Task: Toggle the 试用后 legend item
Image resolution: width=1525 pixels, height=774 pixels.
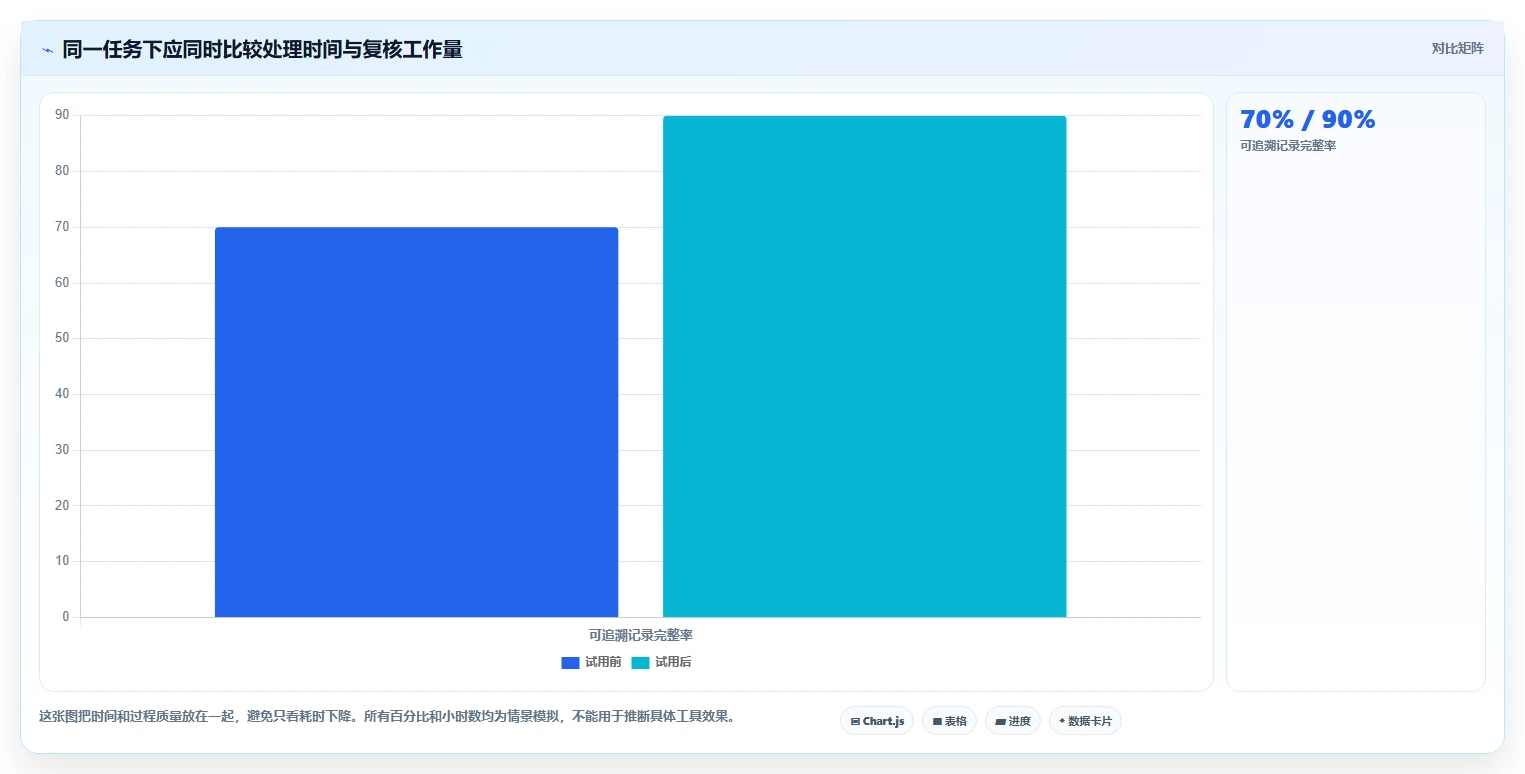Action: pyautogui.click(x=661, y=662)
